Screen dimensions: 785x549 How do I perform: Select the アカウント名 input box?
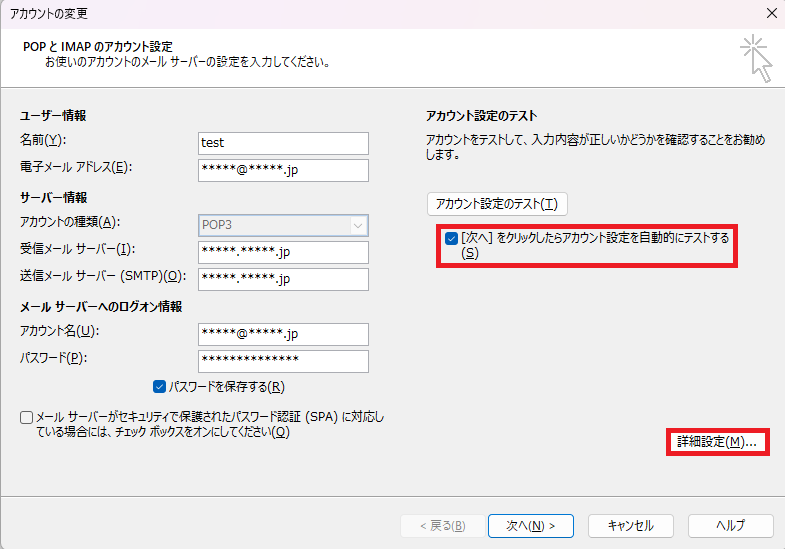pos(284,334)
